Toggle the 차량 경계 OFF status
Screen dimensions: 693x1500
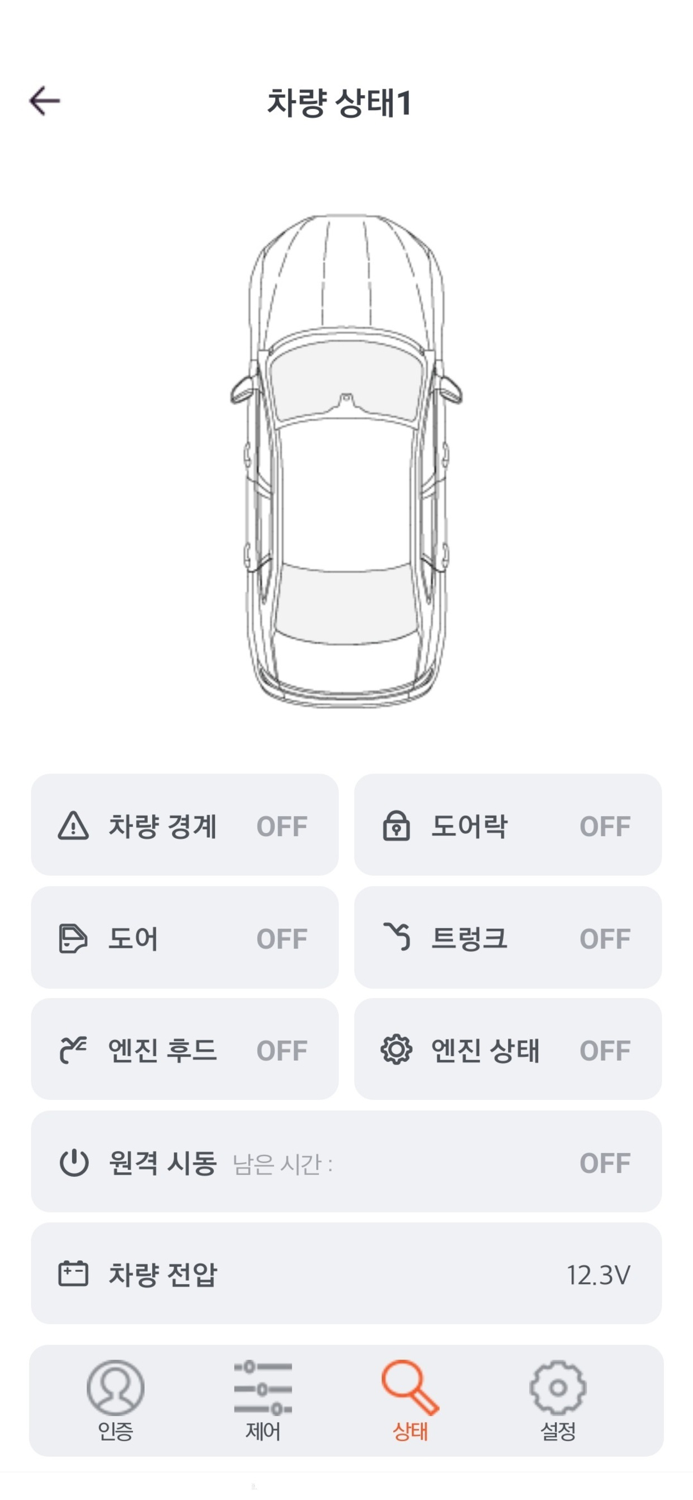(x=281, y=825)
